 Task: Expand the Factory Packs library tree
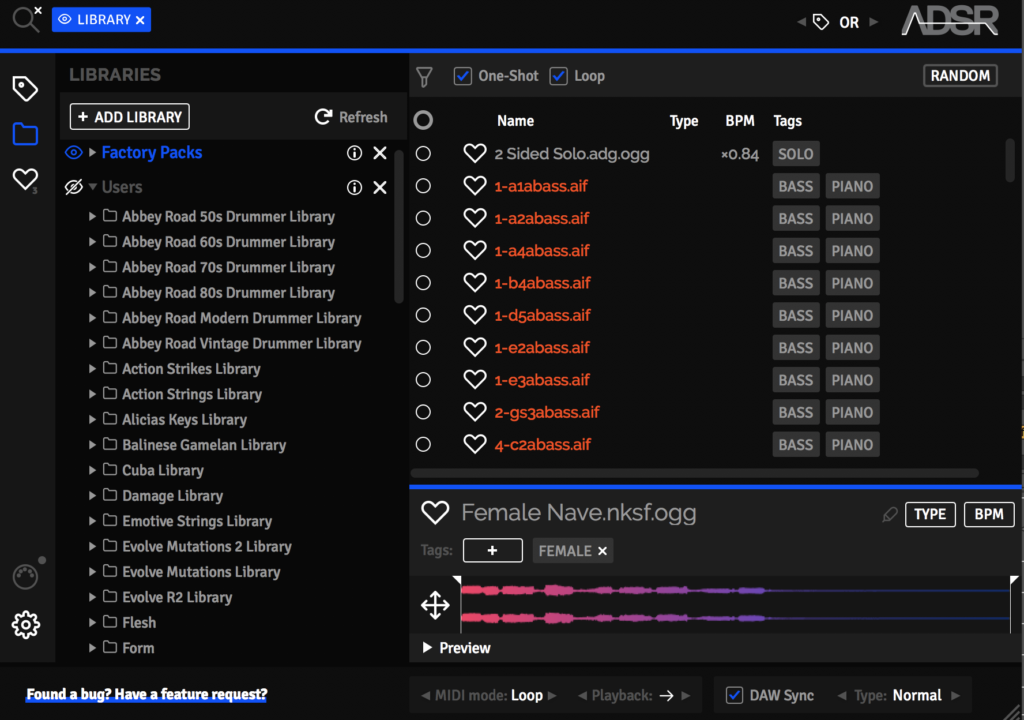coord(93,153)
